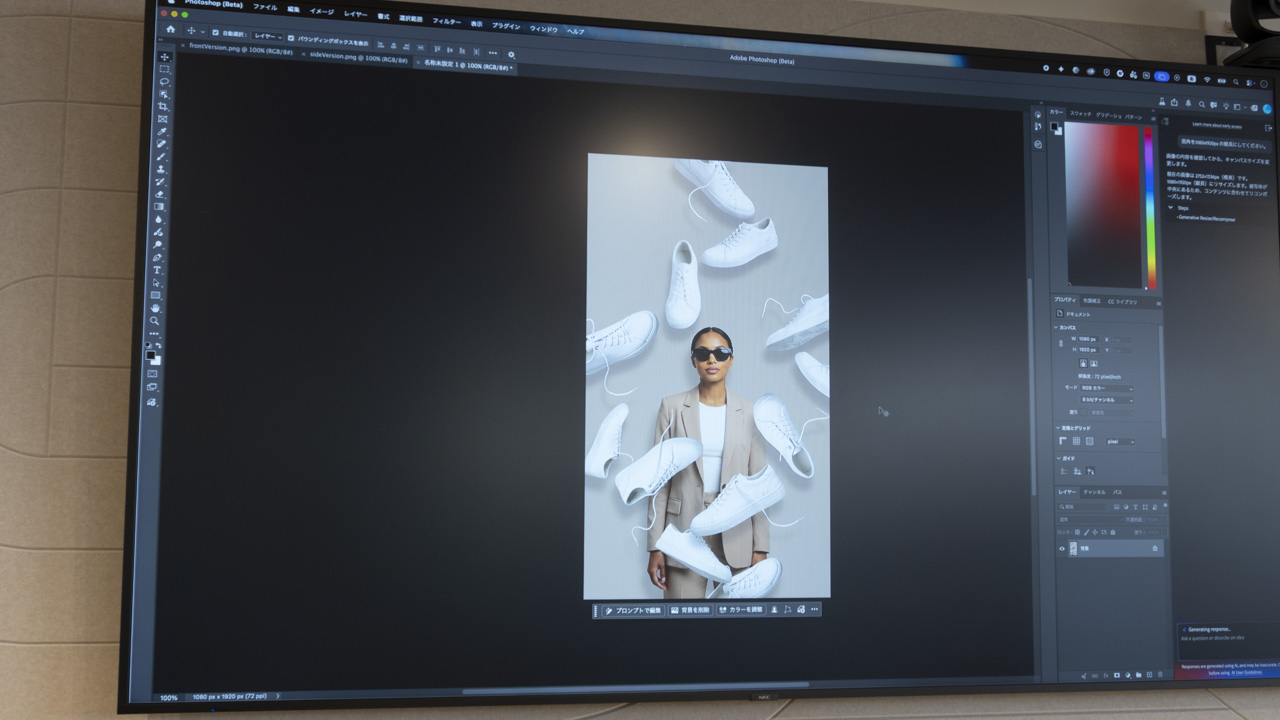This screenshot has height=720, width=1280.
Task: Toggle lock all icon in Layers panel
Action: (x=1113, y=532)
